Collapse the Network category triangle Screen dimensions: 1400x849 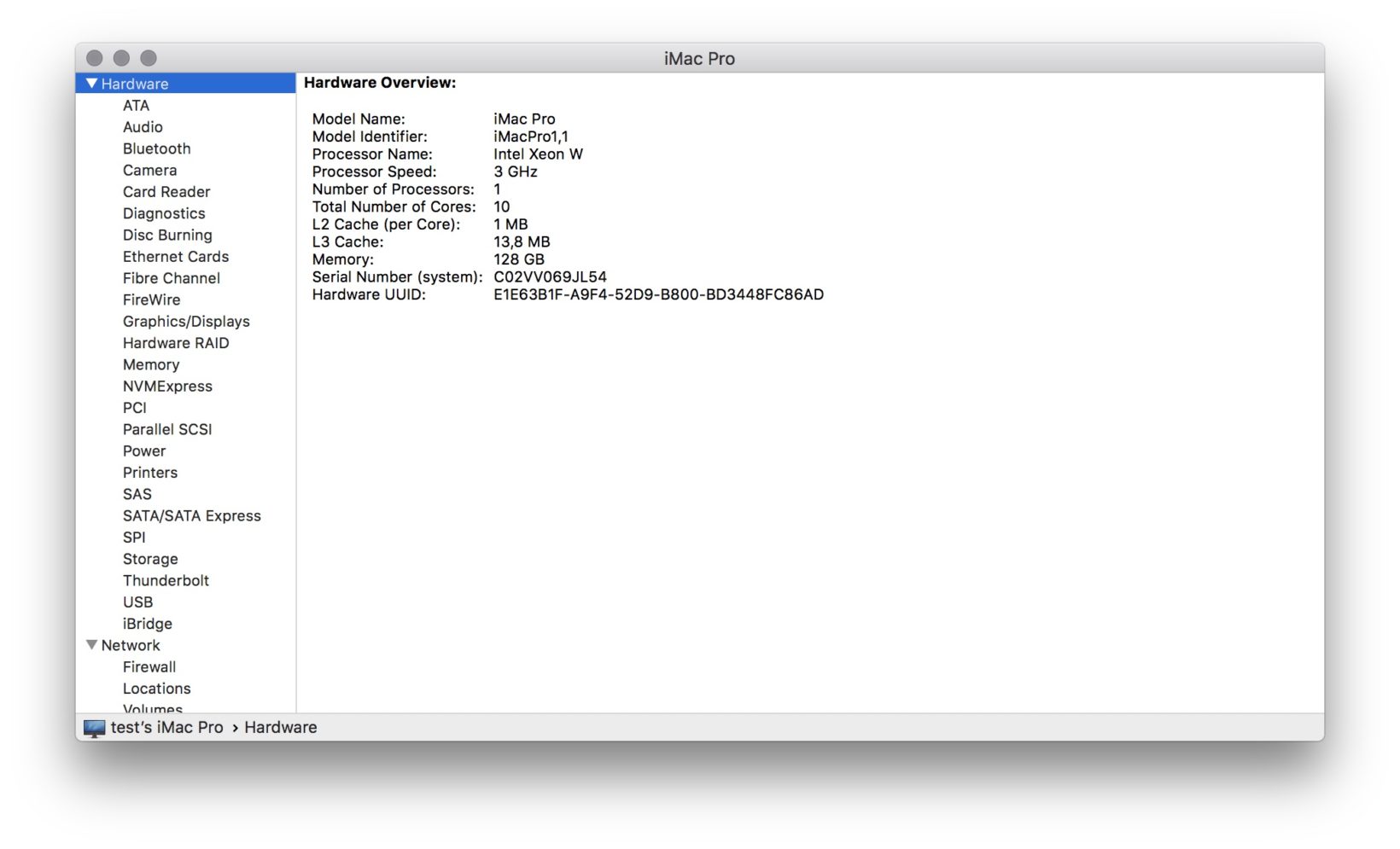click(x=91, y=645)
